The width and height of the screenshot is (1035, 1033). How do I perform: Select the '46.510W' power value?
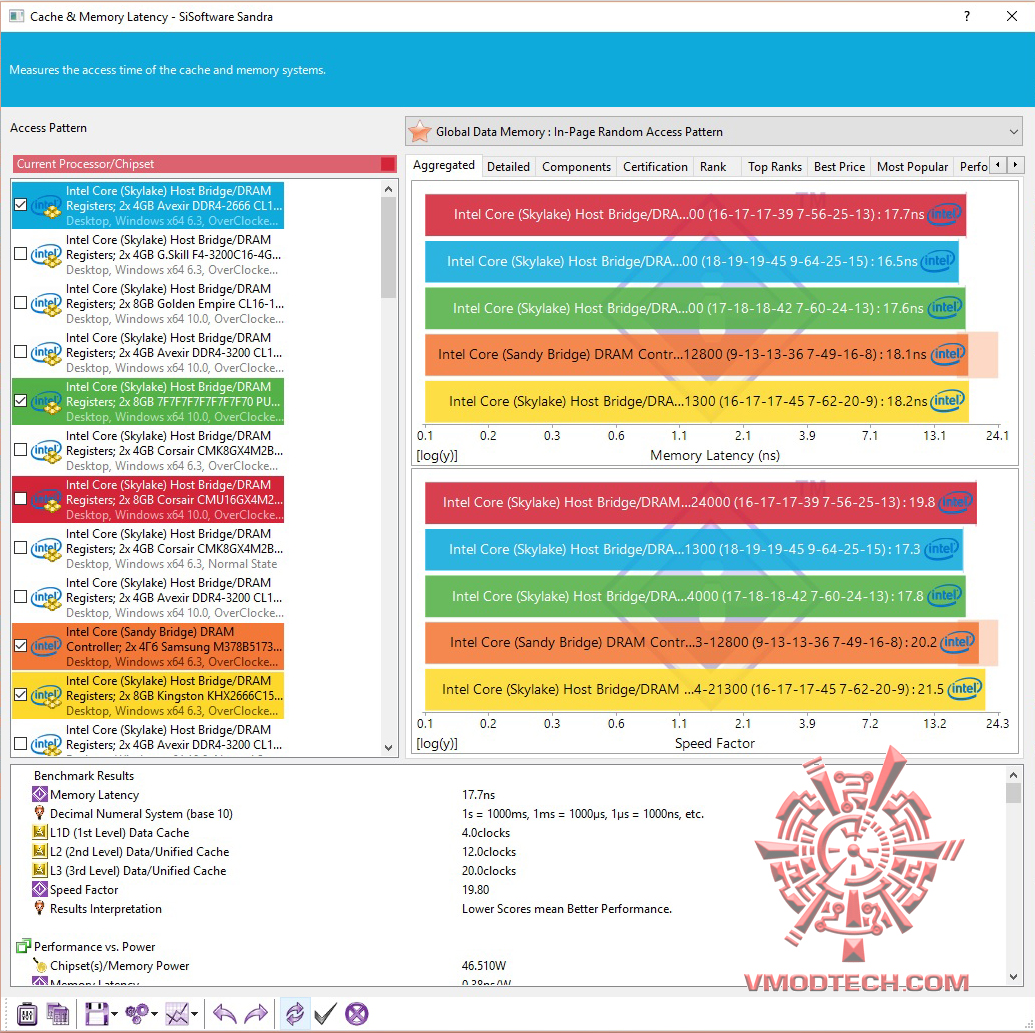(x=484, y=966)
